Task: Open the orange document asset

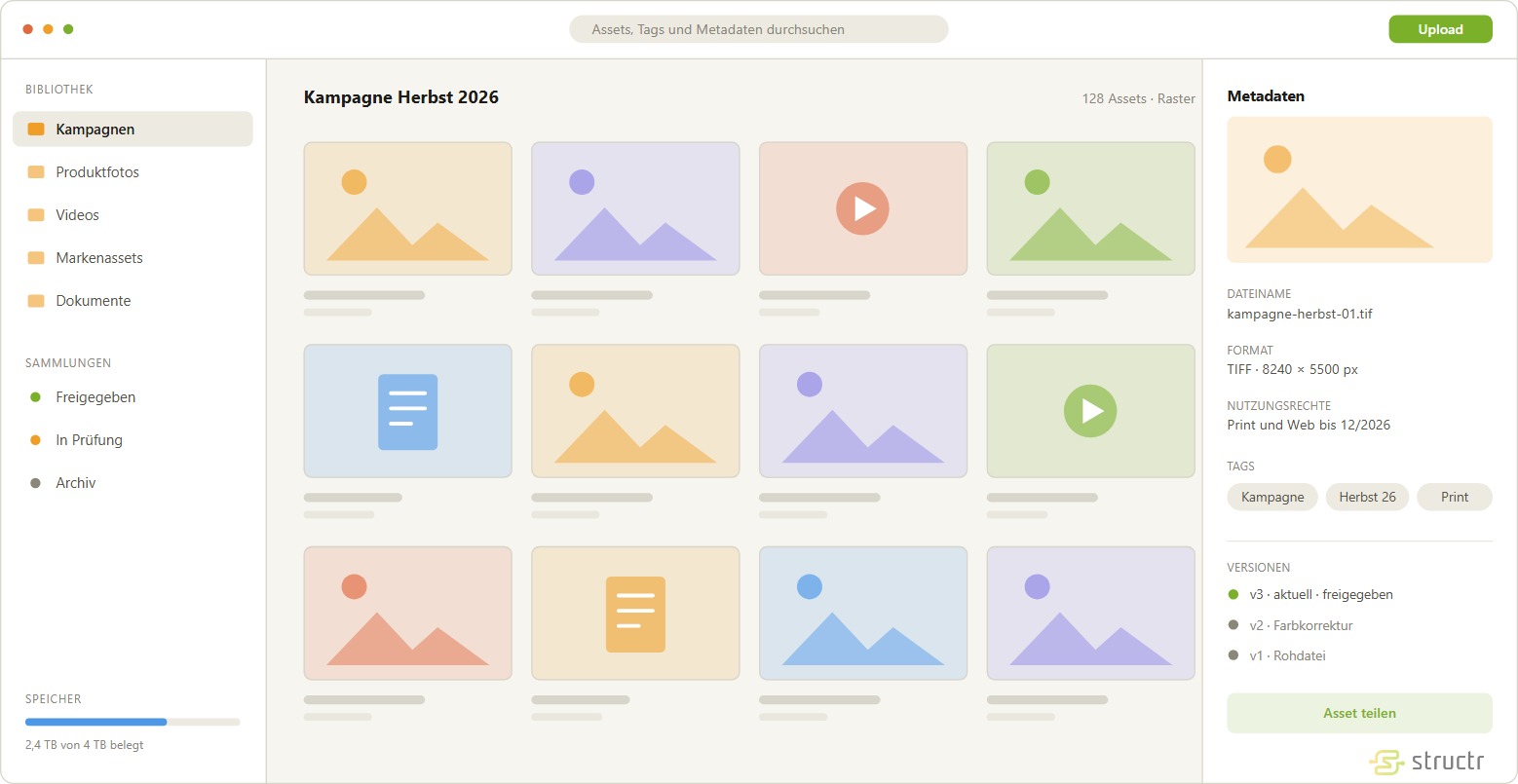Action: pos(635,614)
